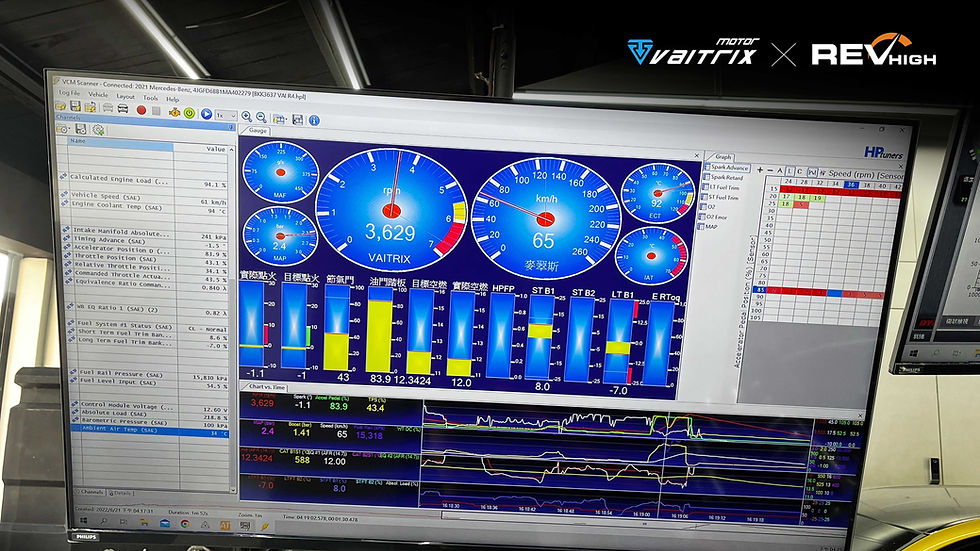Screen dimensions: 980x551
Task: Select Calculated Engine Load channel row
Action: pyautogui.click(x=143, y=181)
